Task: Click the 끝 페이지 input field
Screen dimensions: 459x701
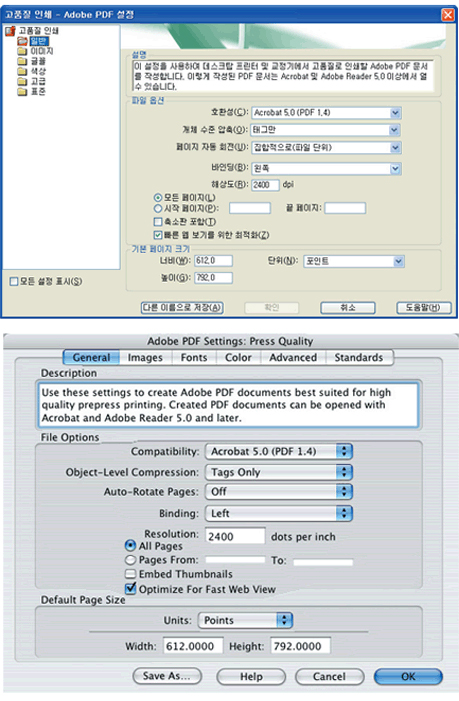Action: 345,208
